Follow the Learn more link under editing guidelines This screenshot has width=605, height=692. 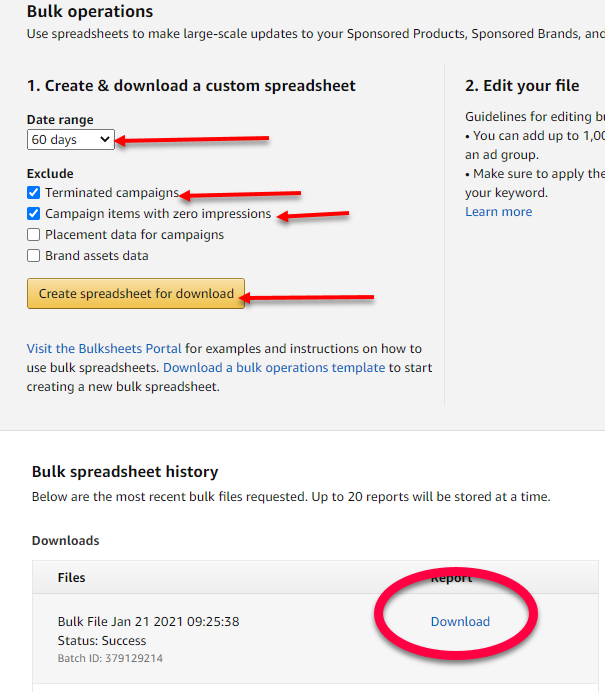click(499, 212)
